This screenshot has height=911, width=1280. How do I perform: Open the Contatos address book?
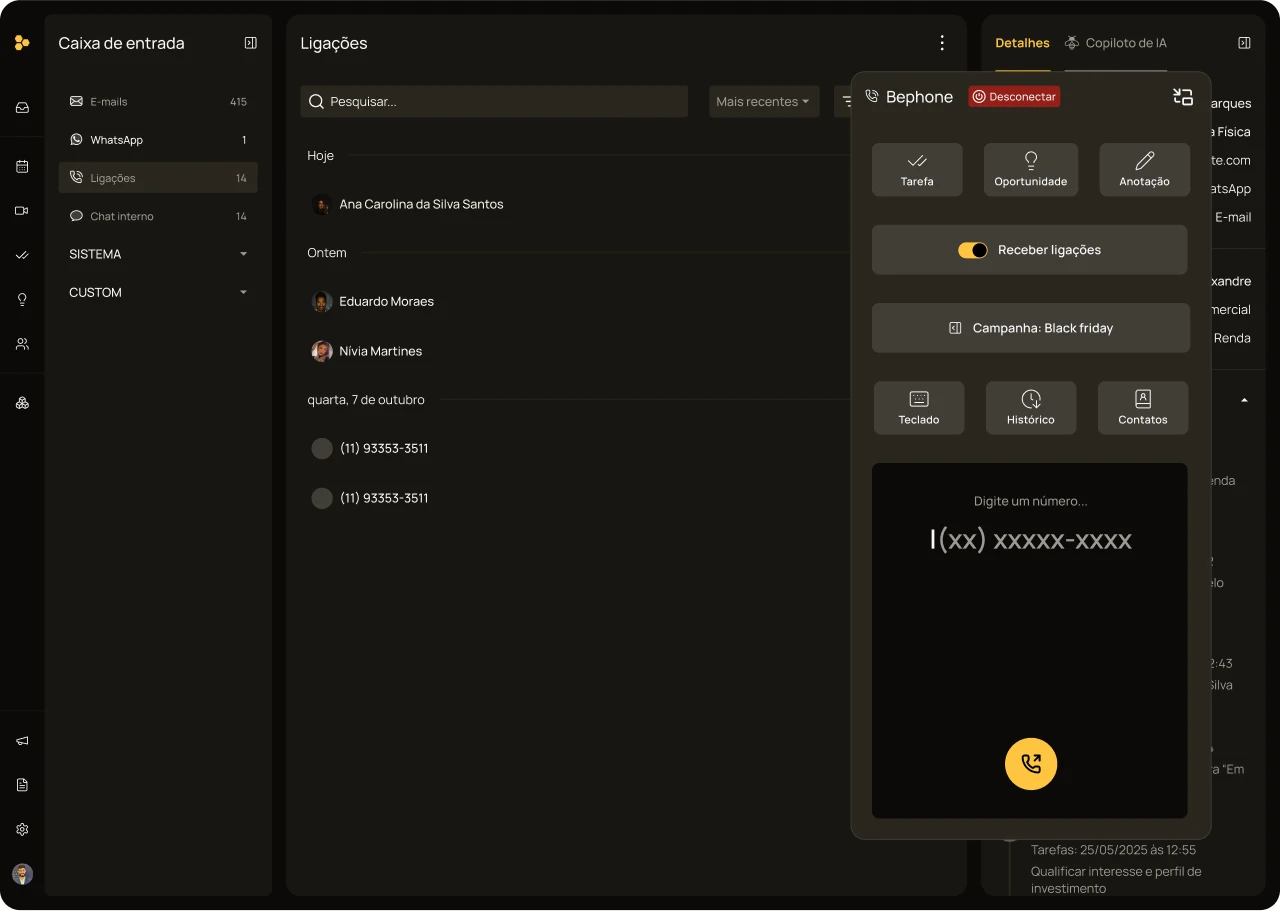1142,408
